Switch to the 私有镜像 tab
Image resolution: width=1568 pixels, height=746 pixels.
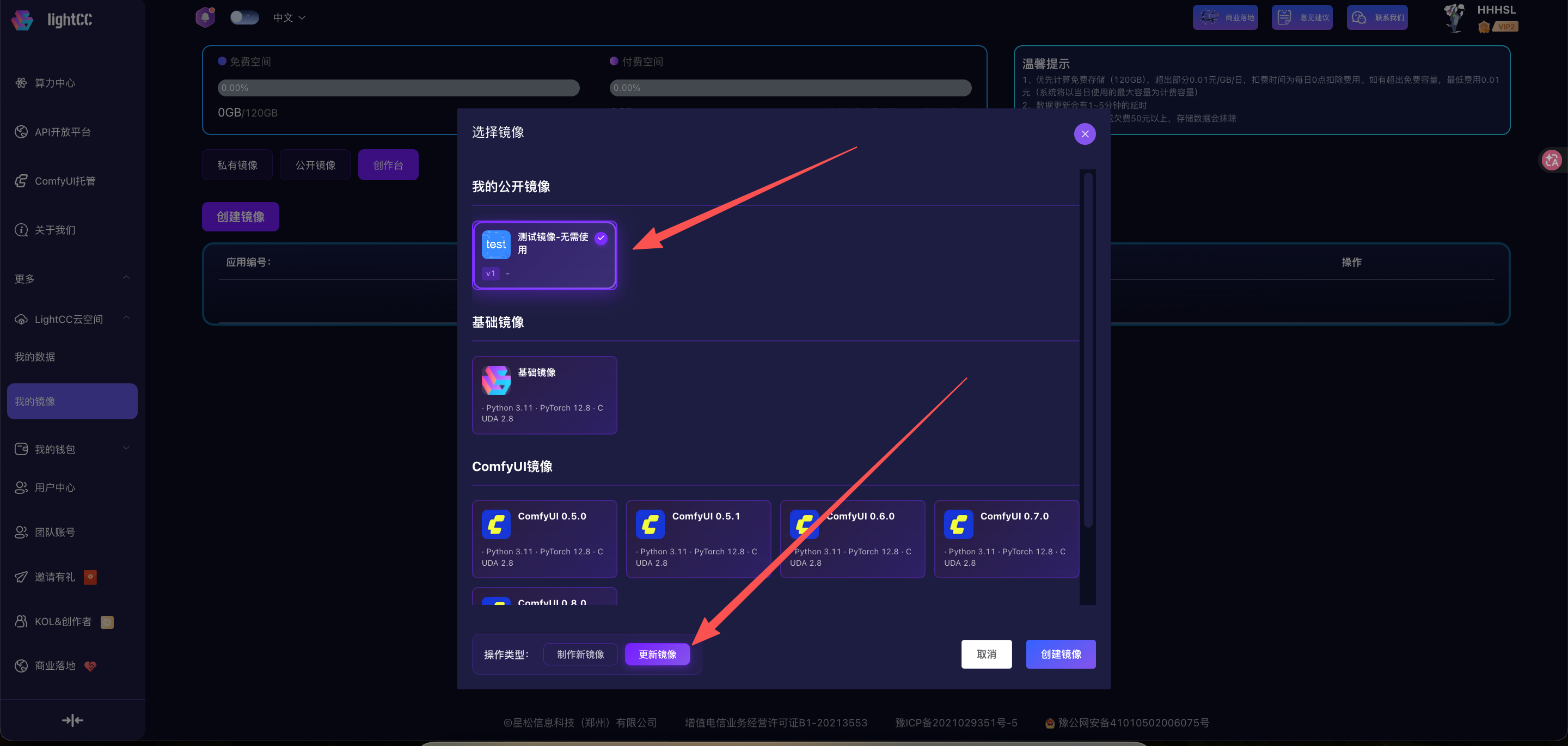pos(237,165)
